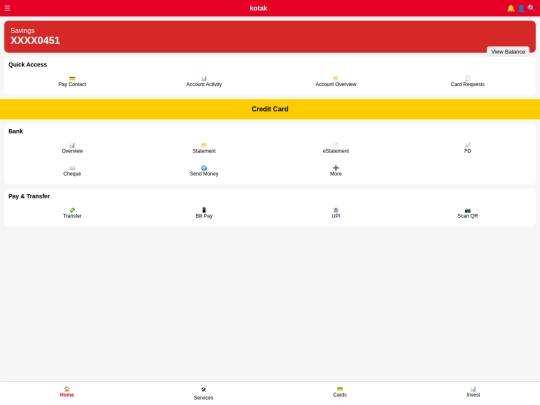540x405 pixels.
Task: Open Statement in Bank section
Action: pos(204,148)
